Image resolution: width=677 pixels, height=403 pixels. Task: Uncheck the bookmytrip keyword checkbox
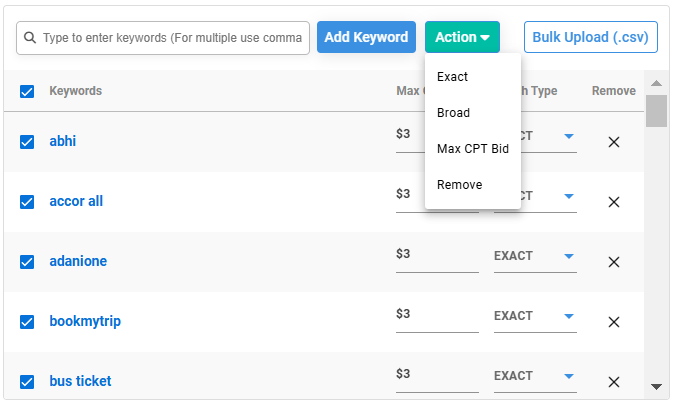click(x=27, y=322)
